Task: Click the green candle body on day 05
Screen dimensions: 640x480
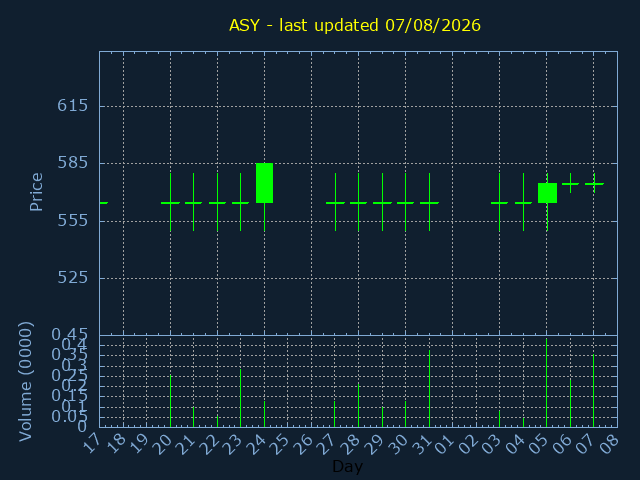Action: tap(547, 193)
